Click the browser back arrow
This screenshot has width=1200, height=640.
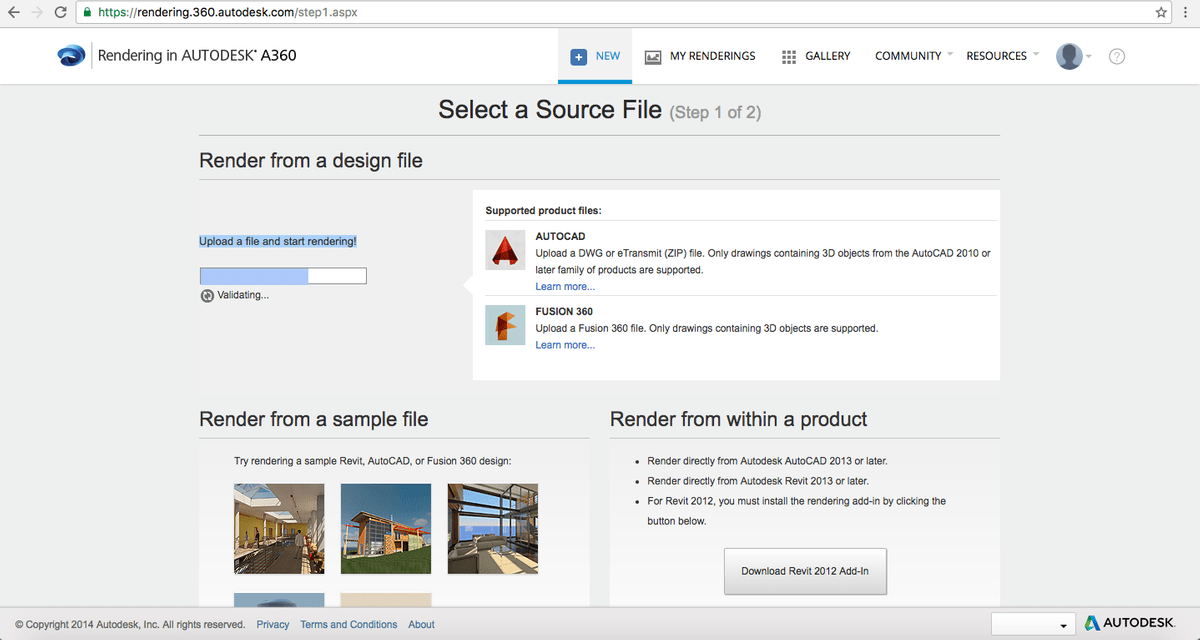tap(14, 13)
